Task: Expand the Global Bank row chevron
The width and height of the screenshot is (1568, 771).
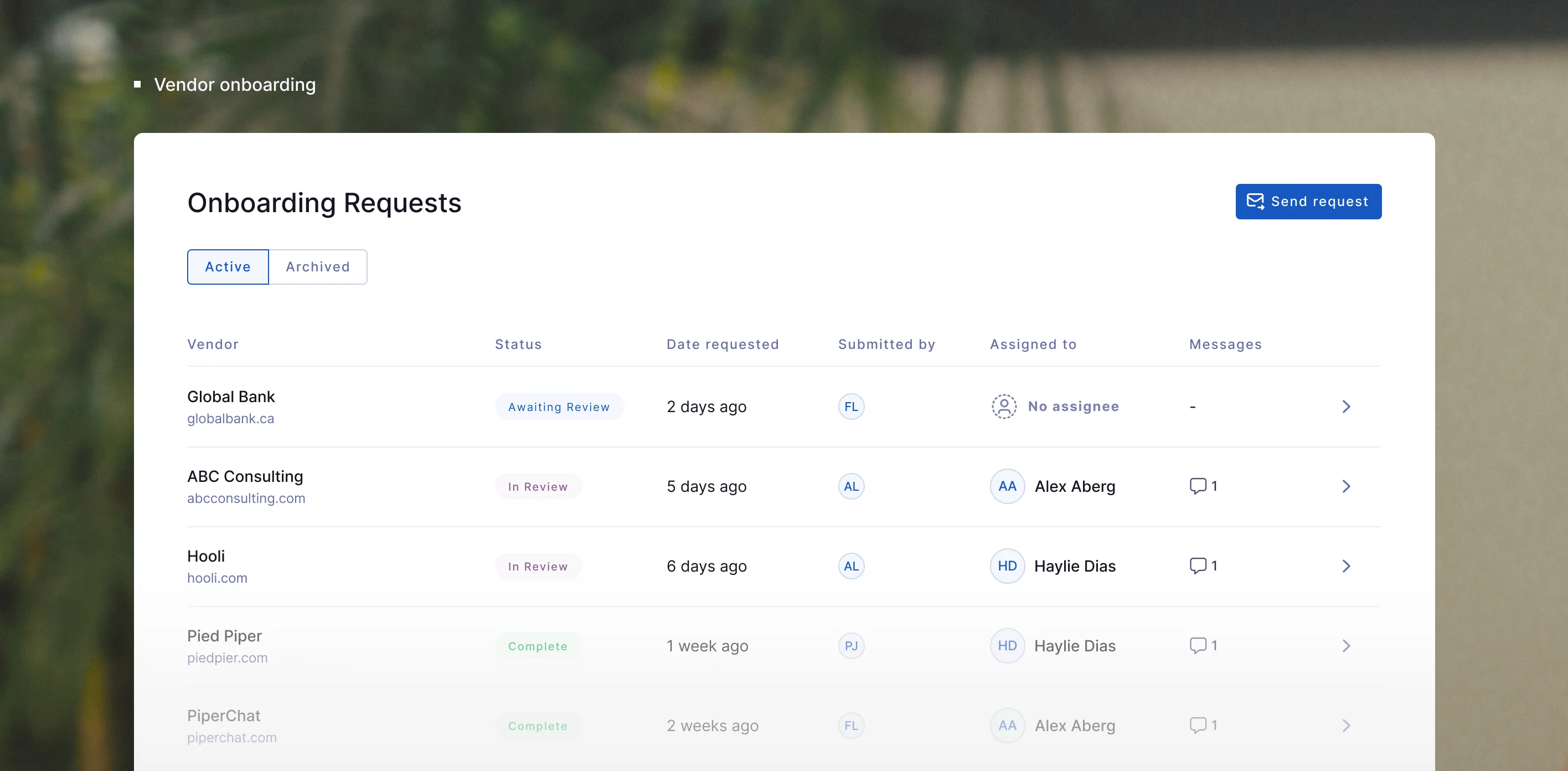Action: pyautogui.click(x=1346, y=406)
